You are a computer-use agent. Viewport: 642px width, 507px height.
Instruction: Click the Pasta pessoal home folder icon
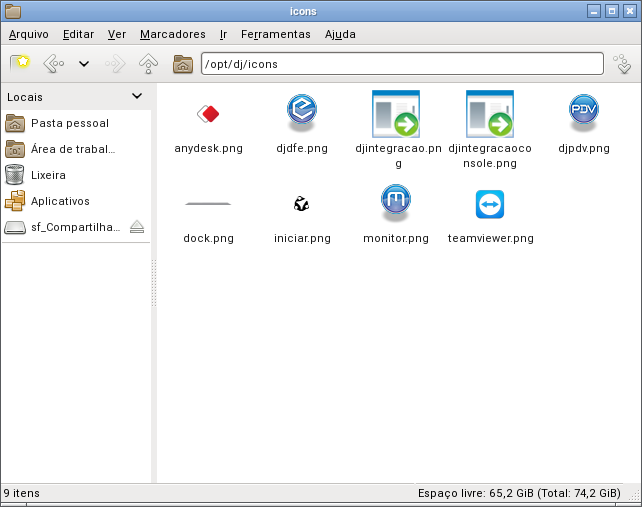(x=15, y=123)
